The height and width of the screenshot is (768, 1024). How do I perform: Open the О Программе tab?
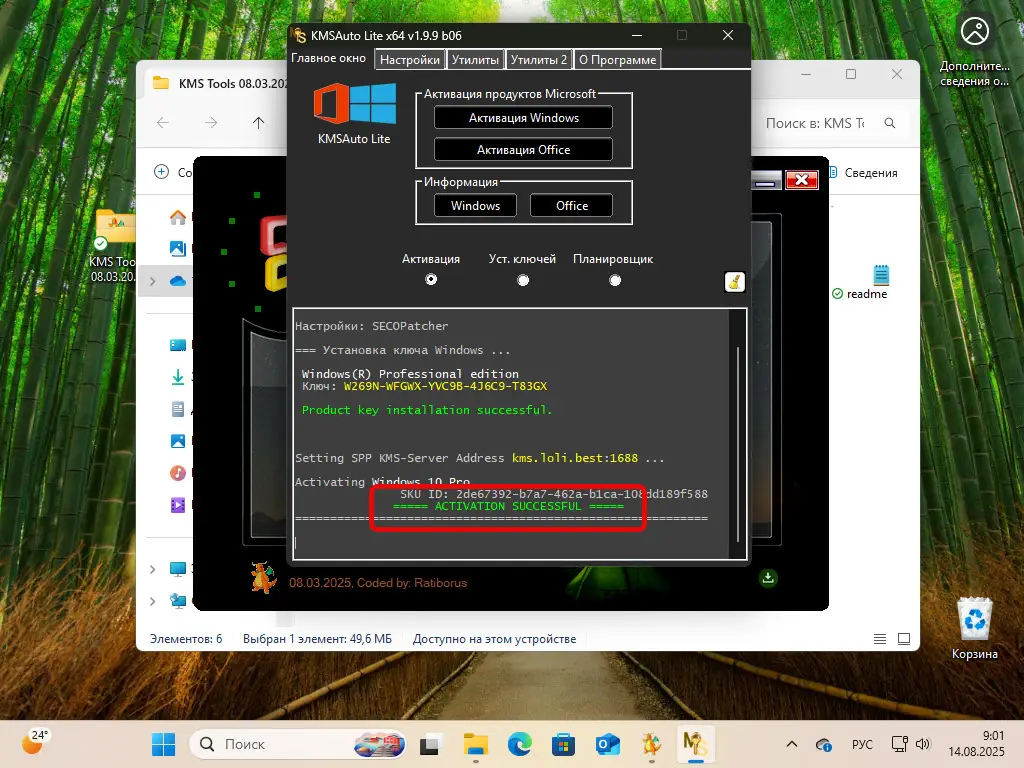617,59
